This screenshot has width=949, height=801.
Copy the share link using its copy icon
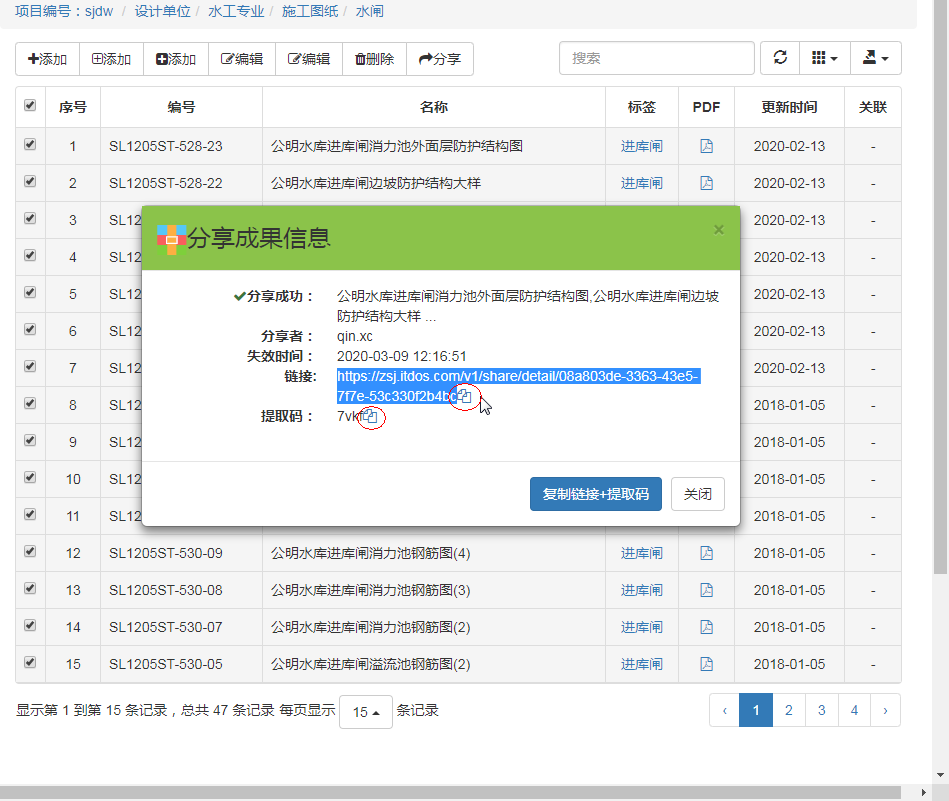pos(464,397)
